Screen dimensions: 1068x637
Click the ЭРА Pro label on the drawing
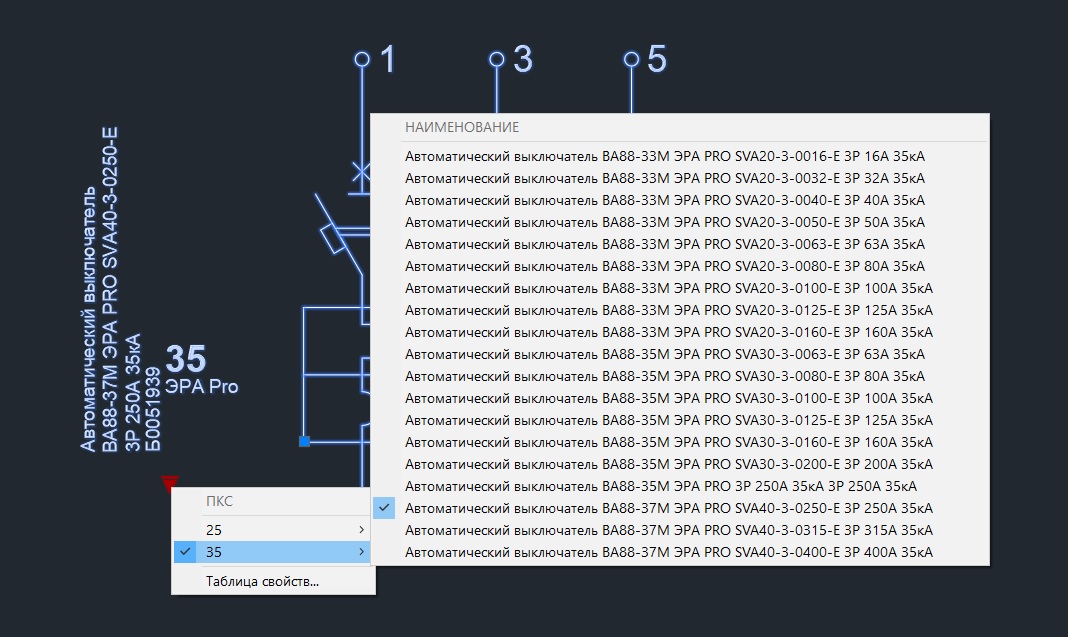point(202,386)
